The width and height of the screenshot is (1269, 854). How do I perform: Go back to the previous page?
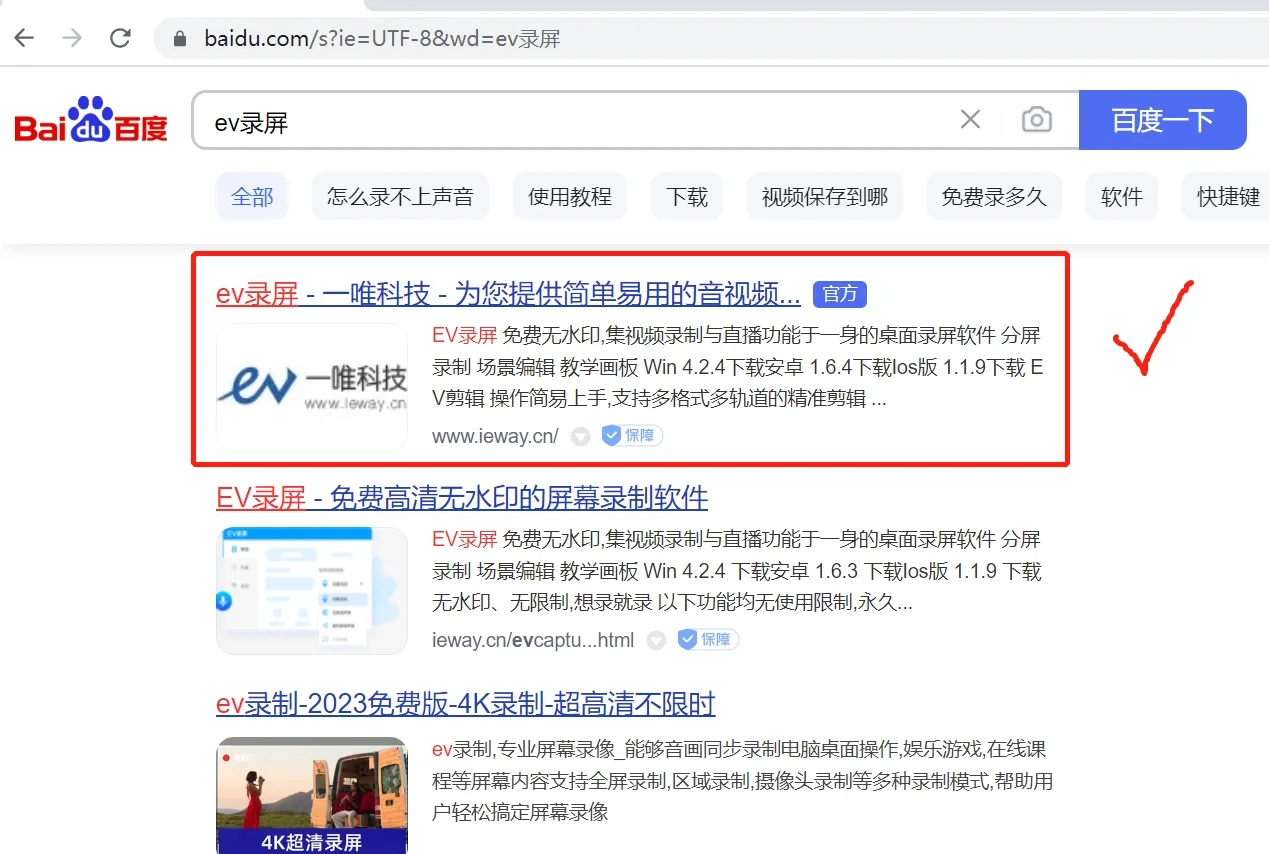[24, 39]
